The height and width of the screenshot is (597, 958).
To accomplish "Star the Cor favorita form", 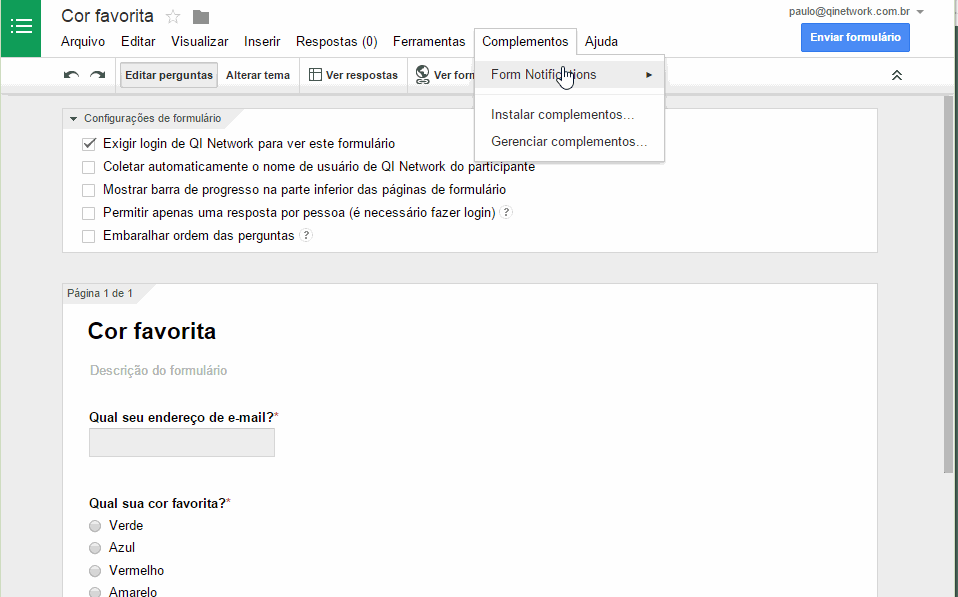I will pos(173,16).
